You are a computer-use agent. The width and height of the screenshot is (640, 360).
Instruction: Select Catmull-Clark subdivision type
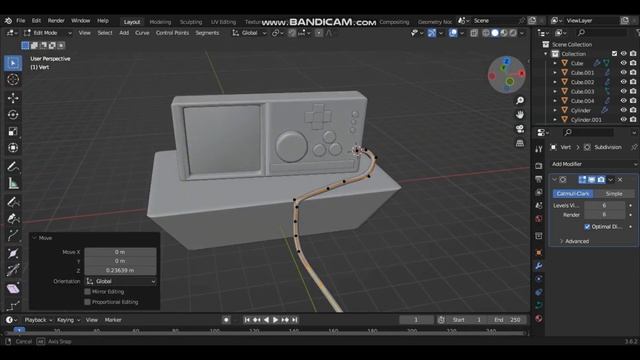click(x=573, y=194)
